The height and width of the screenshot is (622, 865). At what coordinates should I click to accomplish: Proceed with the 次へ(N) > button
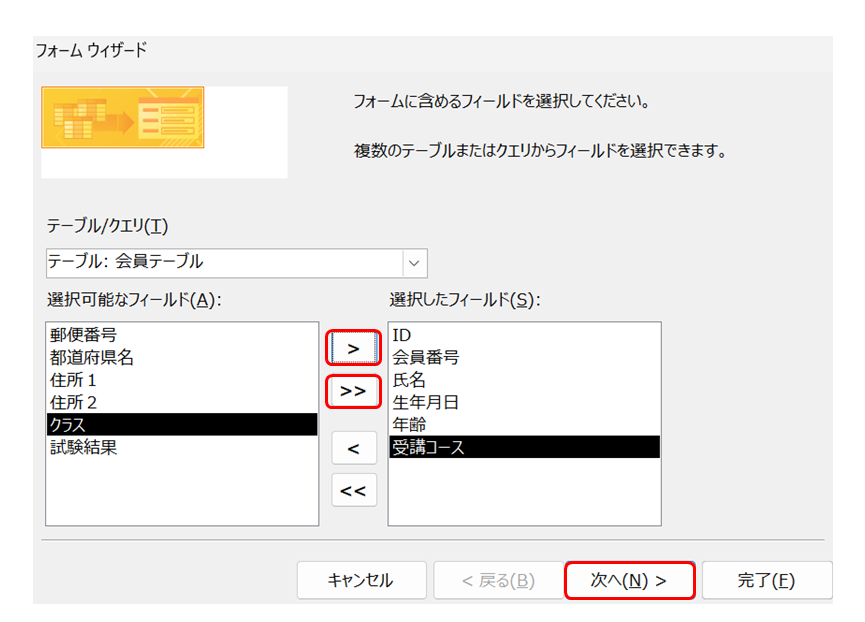(629, 580)
